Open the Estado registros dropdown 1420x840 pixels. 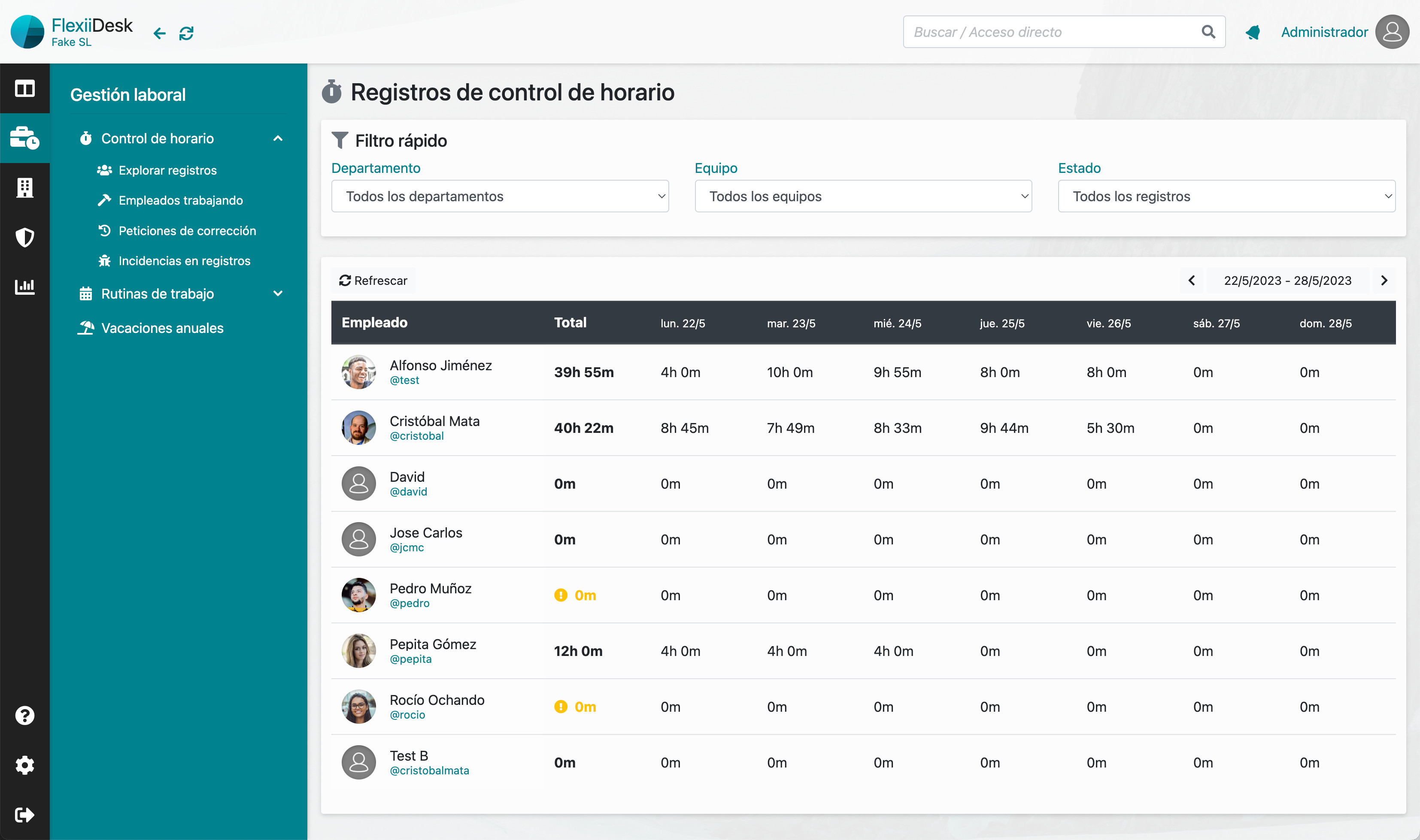click(1226, 196)
